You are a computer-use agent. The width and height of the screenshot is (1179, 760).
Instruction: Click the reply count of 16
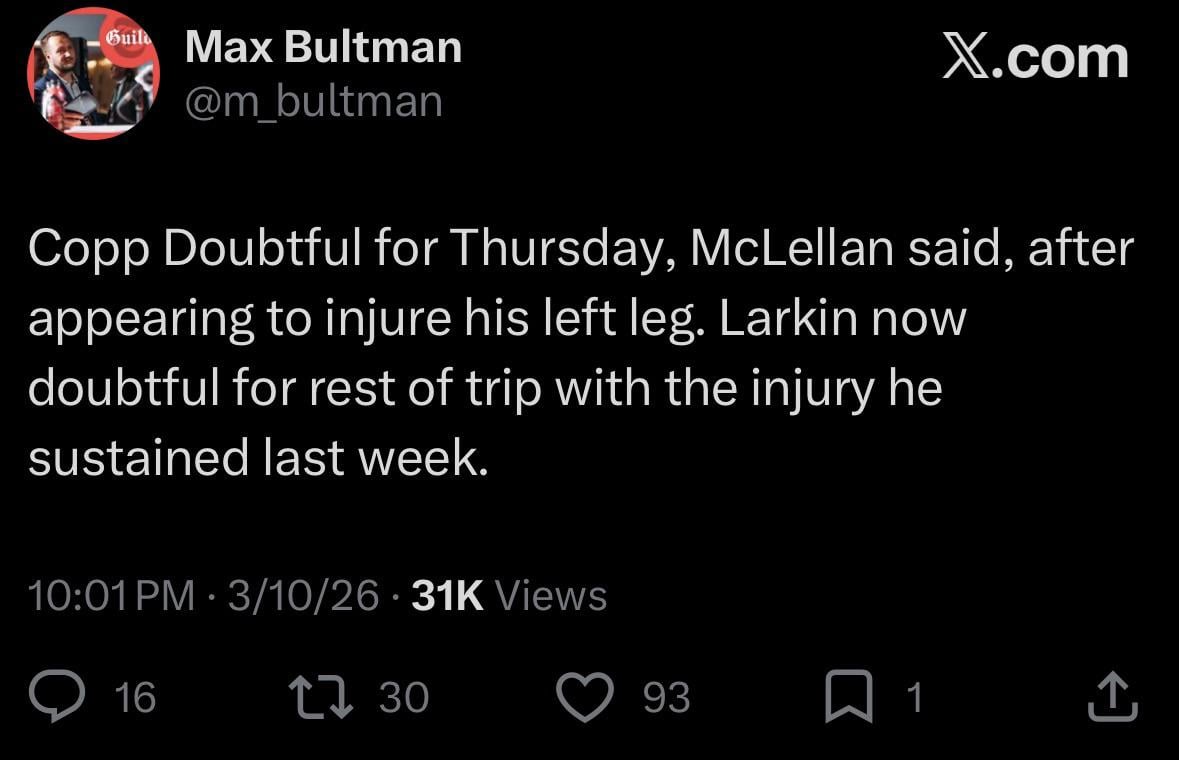click(x=136, y=697)
